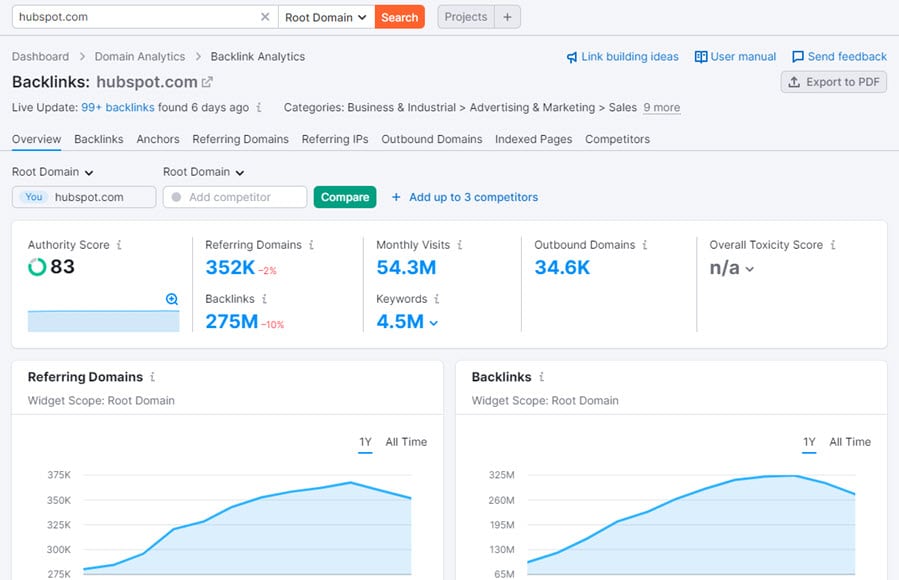Clear the hubspot.com search field
Screen dimensions: 899x580
[x=265, y=17]
